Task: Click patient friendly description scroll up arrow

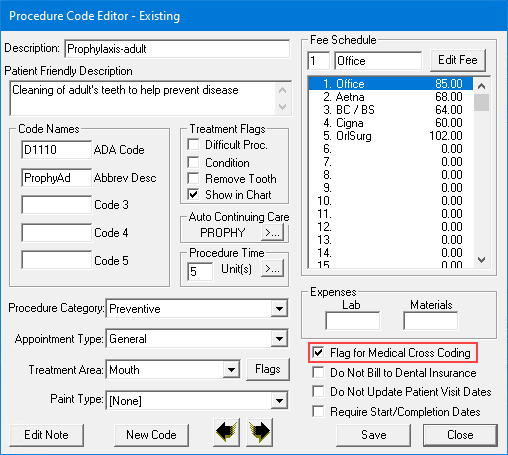Action: click(x=282, y=90)
